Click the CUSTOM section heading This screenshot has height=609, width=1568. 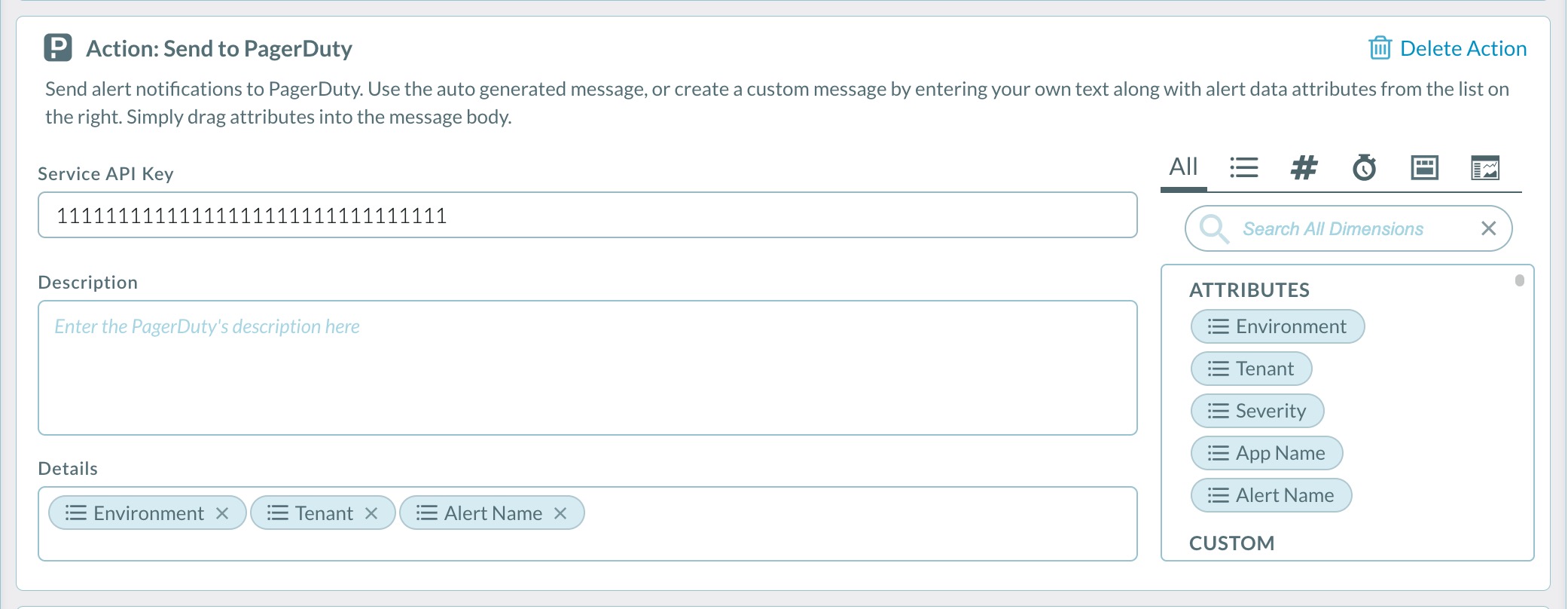tap(1232, 543)
